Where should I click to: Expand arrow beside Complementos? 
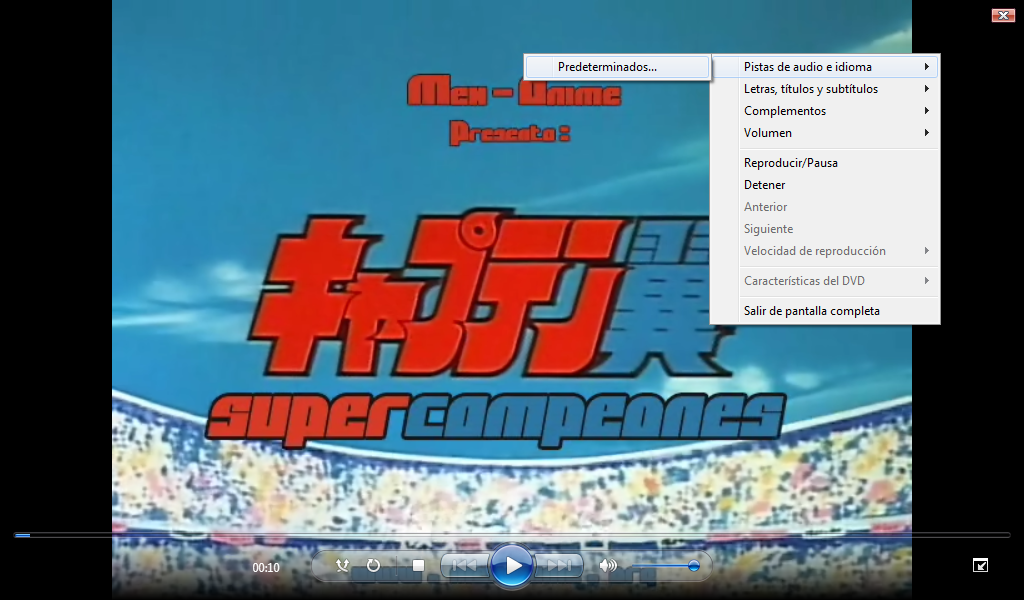[927, 111]
